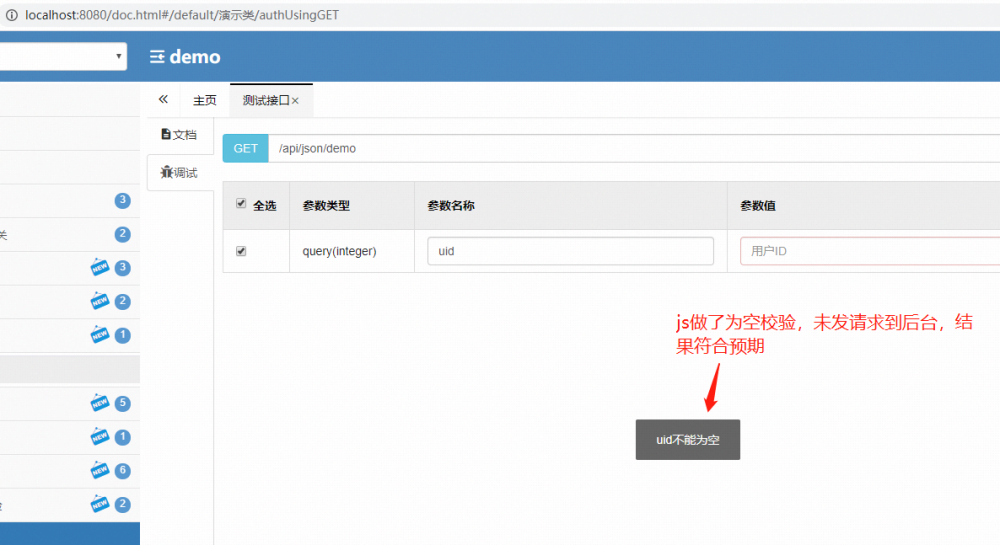Close the 测试接口 tab

(295, 101)
